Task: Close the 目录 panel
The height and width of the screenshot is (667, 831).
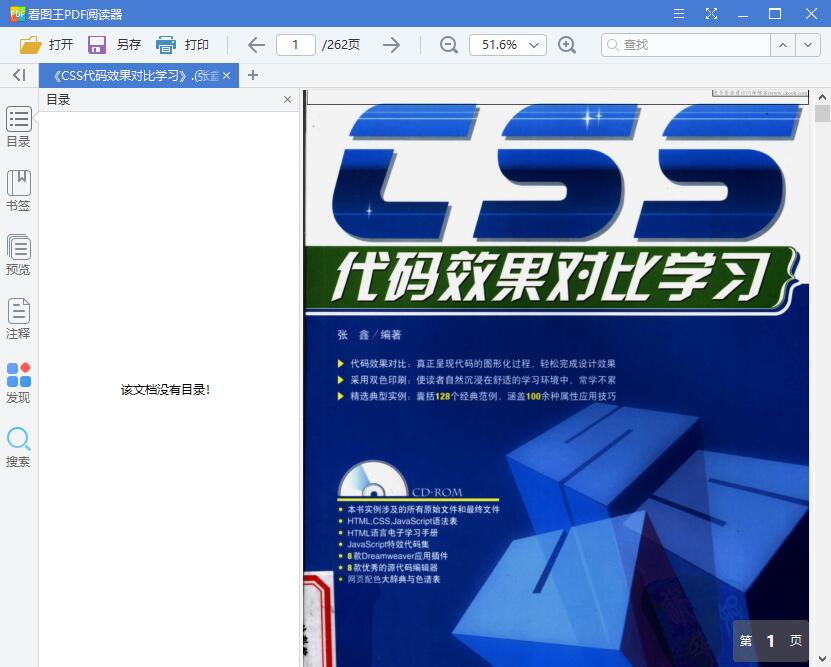Action: (287, 100)
